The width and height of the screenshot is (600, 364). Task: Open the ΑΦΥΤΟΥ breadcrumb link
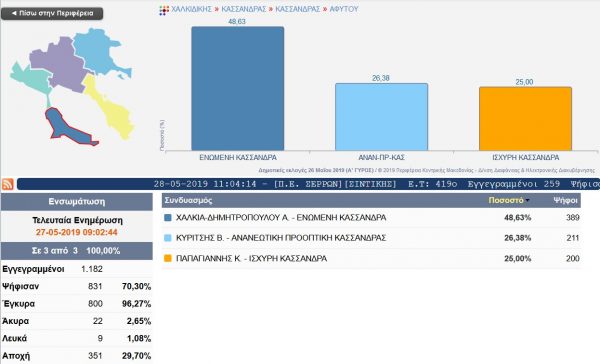click(x=344, y=9)
